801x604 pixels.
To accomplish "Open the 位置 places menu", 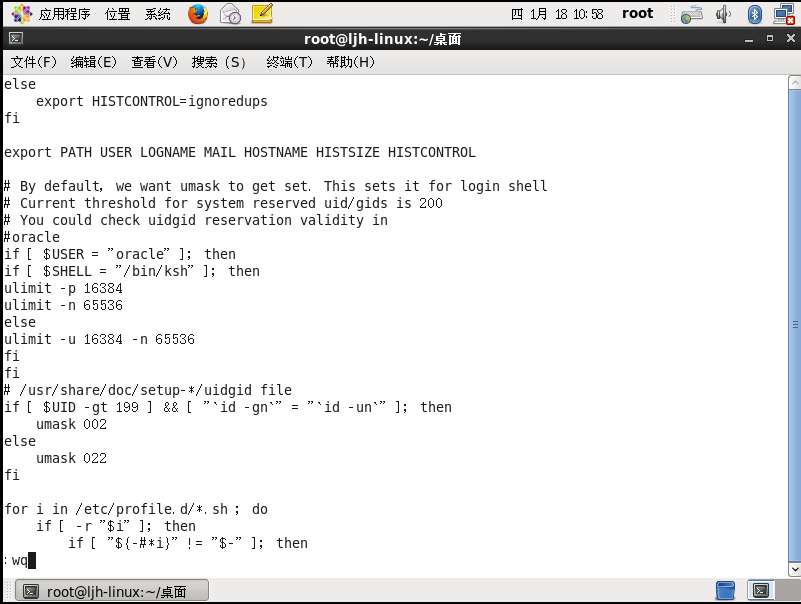I will pos(117,14).
